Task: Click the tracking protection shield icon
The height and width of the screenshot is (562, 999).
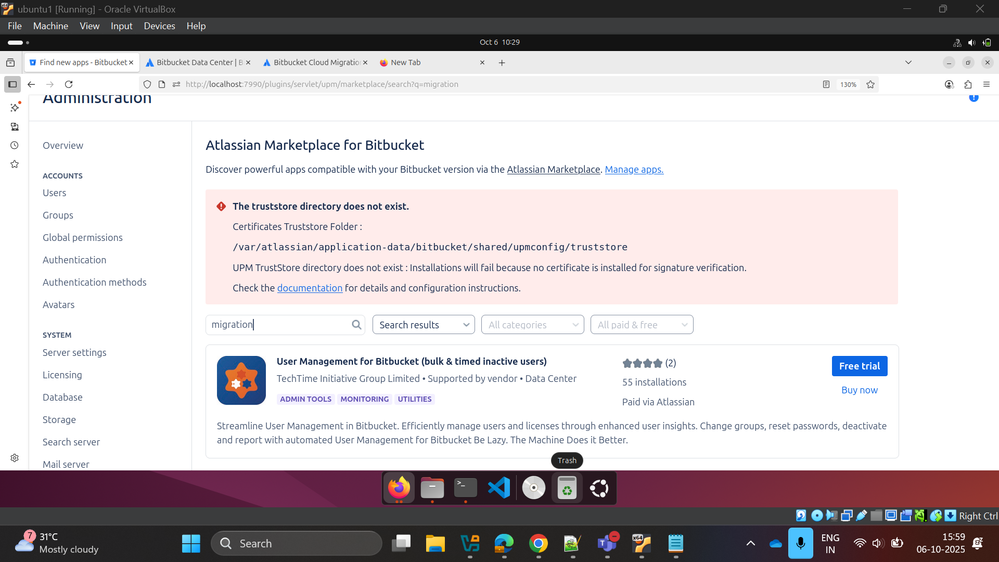Action: click(147, 84)
